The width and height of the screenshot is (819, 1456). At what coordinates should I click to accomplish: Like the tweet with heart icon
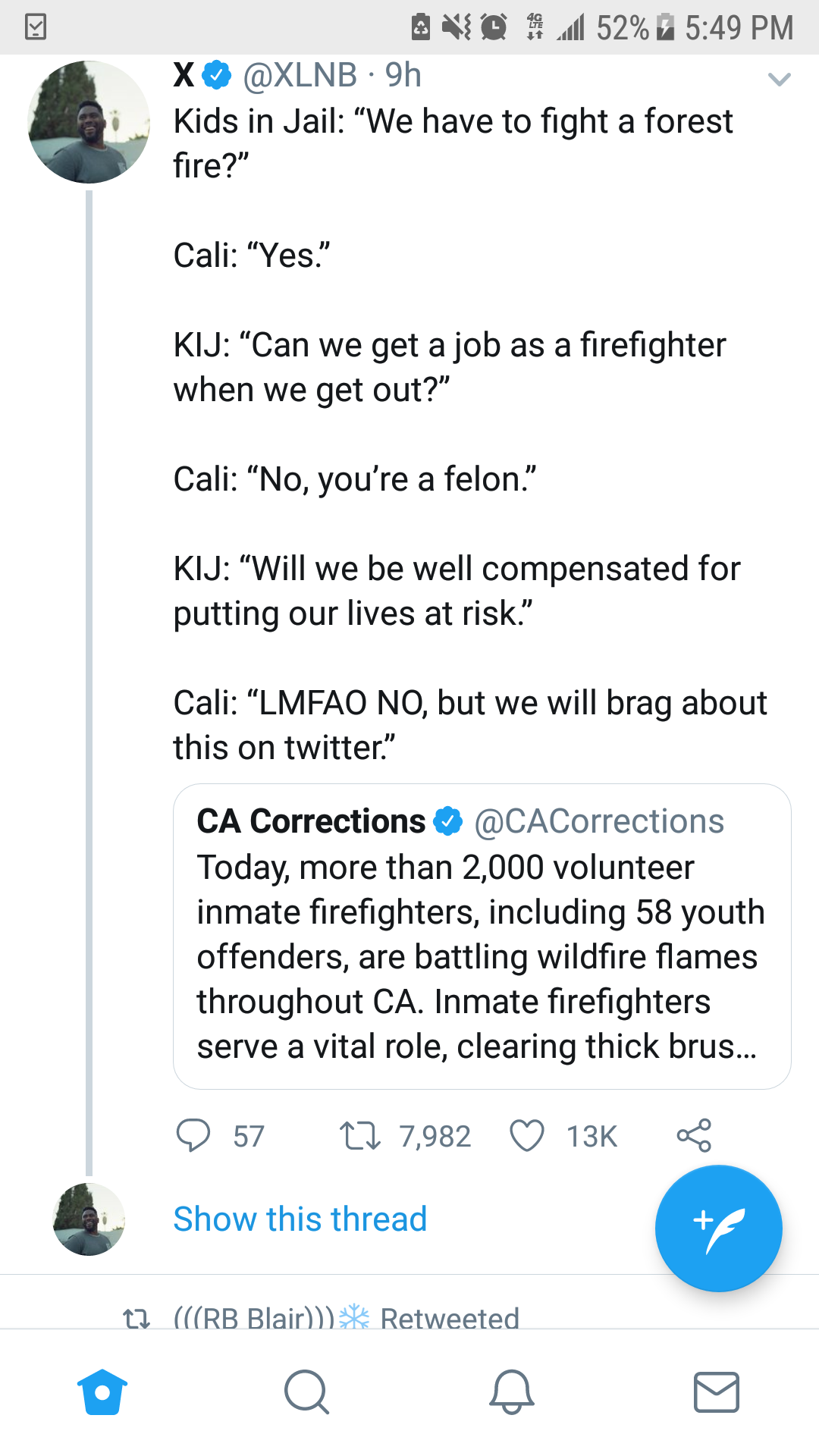coord(527,1135)
